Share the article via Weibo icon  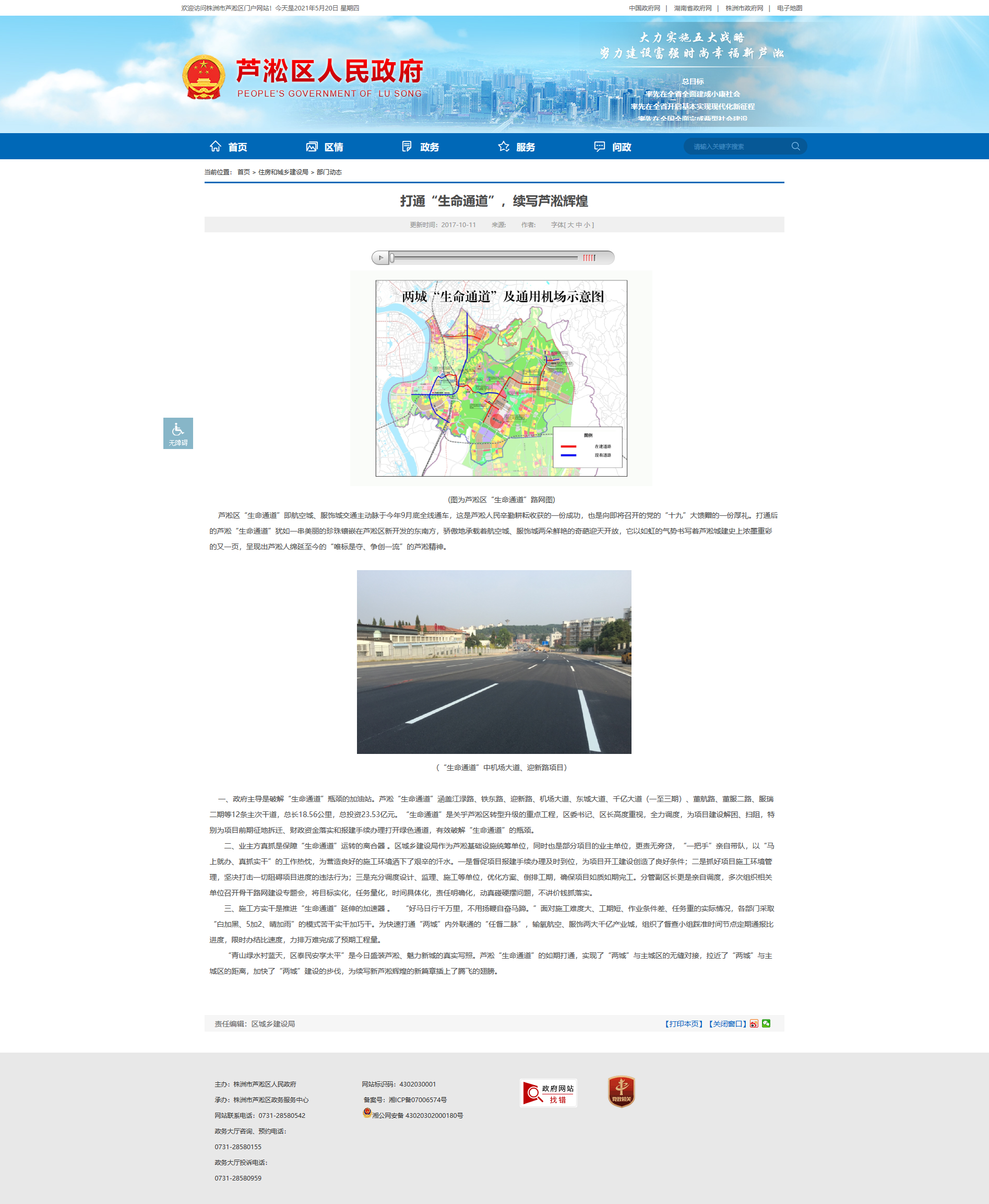[x=754, y=1023]
